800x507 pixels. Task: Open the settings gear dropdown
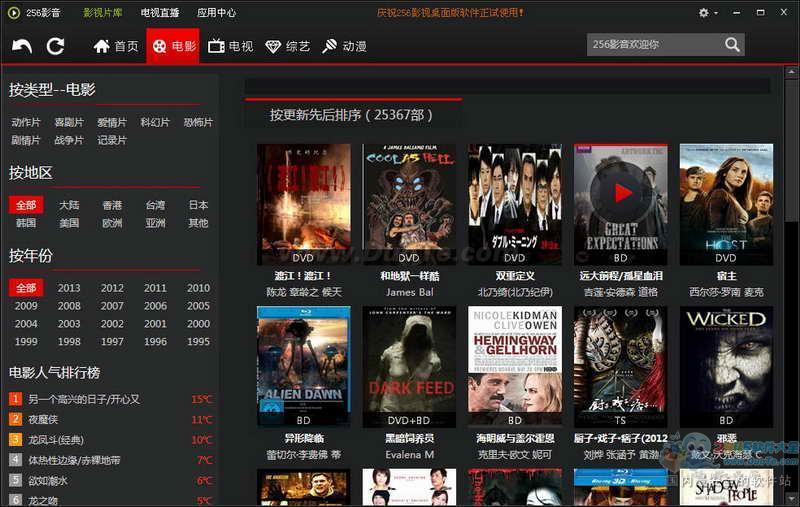click(x=707, y=13)
